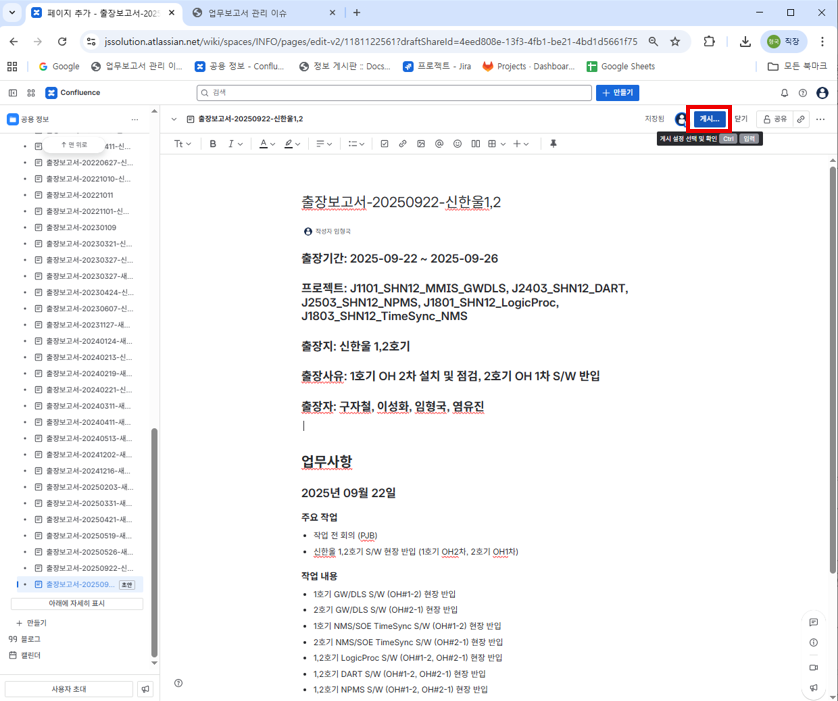Click the 공유 share button
This screenshot has height=701, width=838.
774,119
